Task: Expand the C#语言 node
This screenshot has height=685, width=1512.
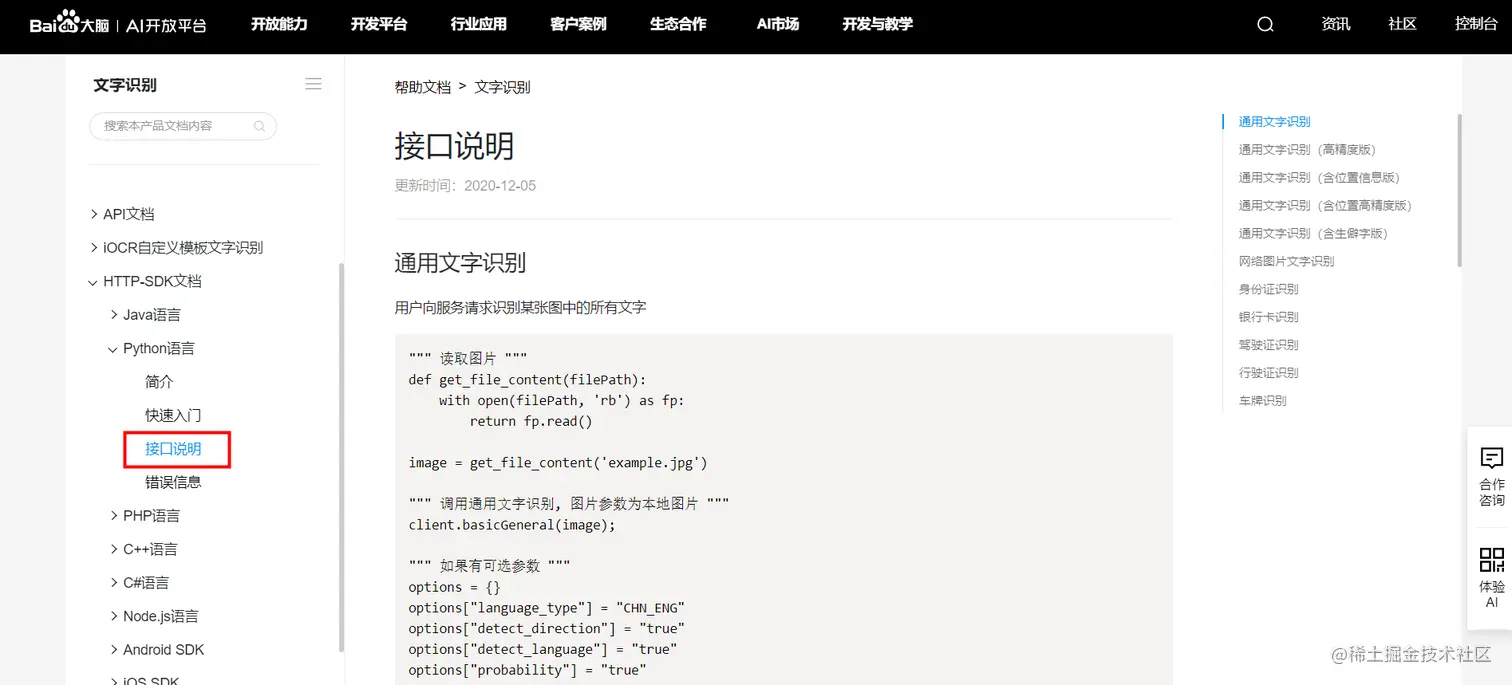Action: (x=114, y=583)
